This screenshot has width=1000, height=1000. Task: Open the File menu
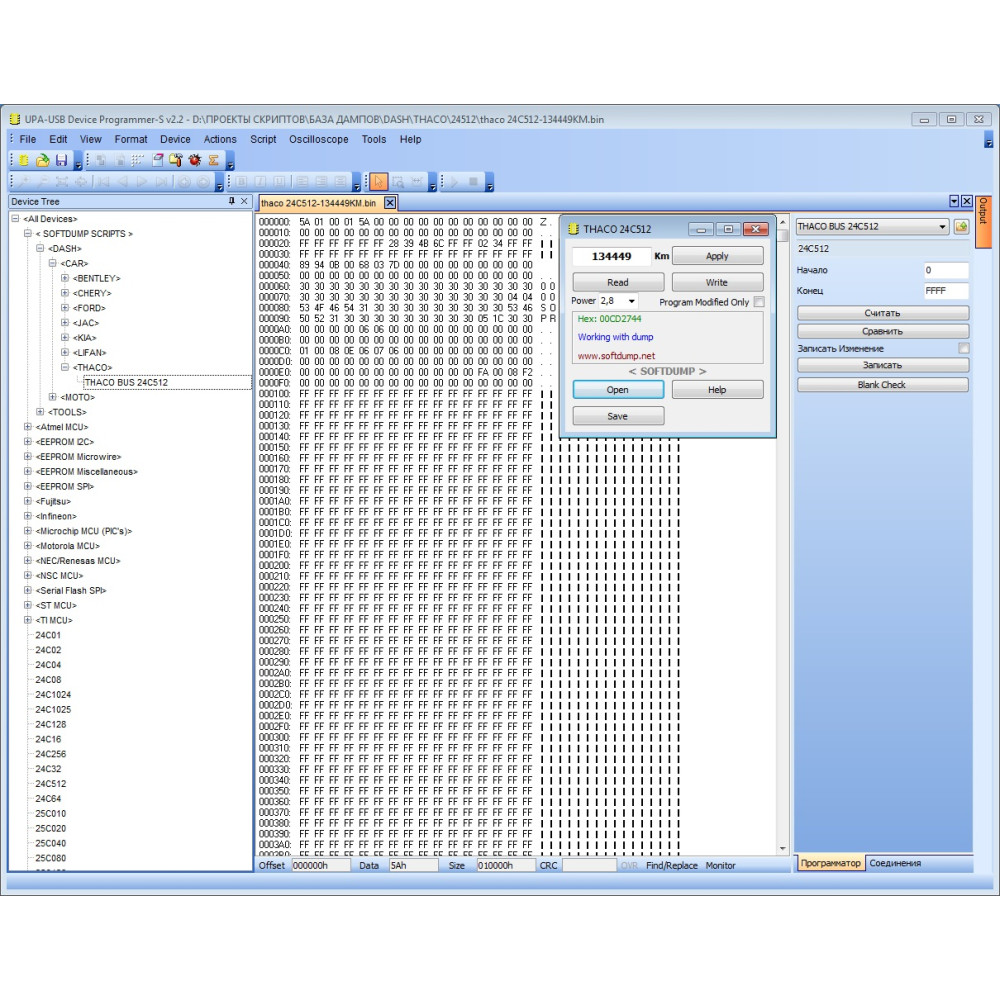(x=27, y=139)
